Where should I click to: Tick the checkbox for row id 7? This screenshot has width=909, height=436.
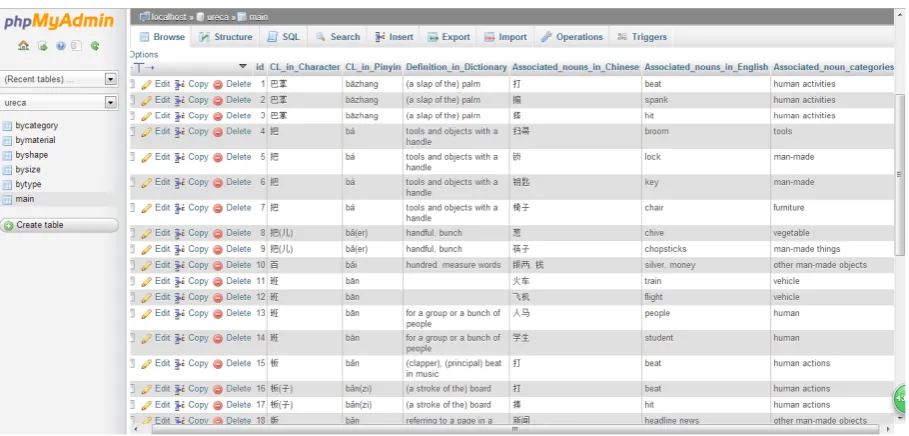[132, 208]
